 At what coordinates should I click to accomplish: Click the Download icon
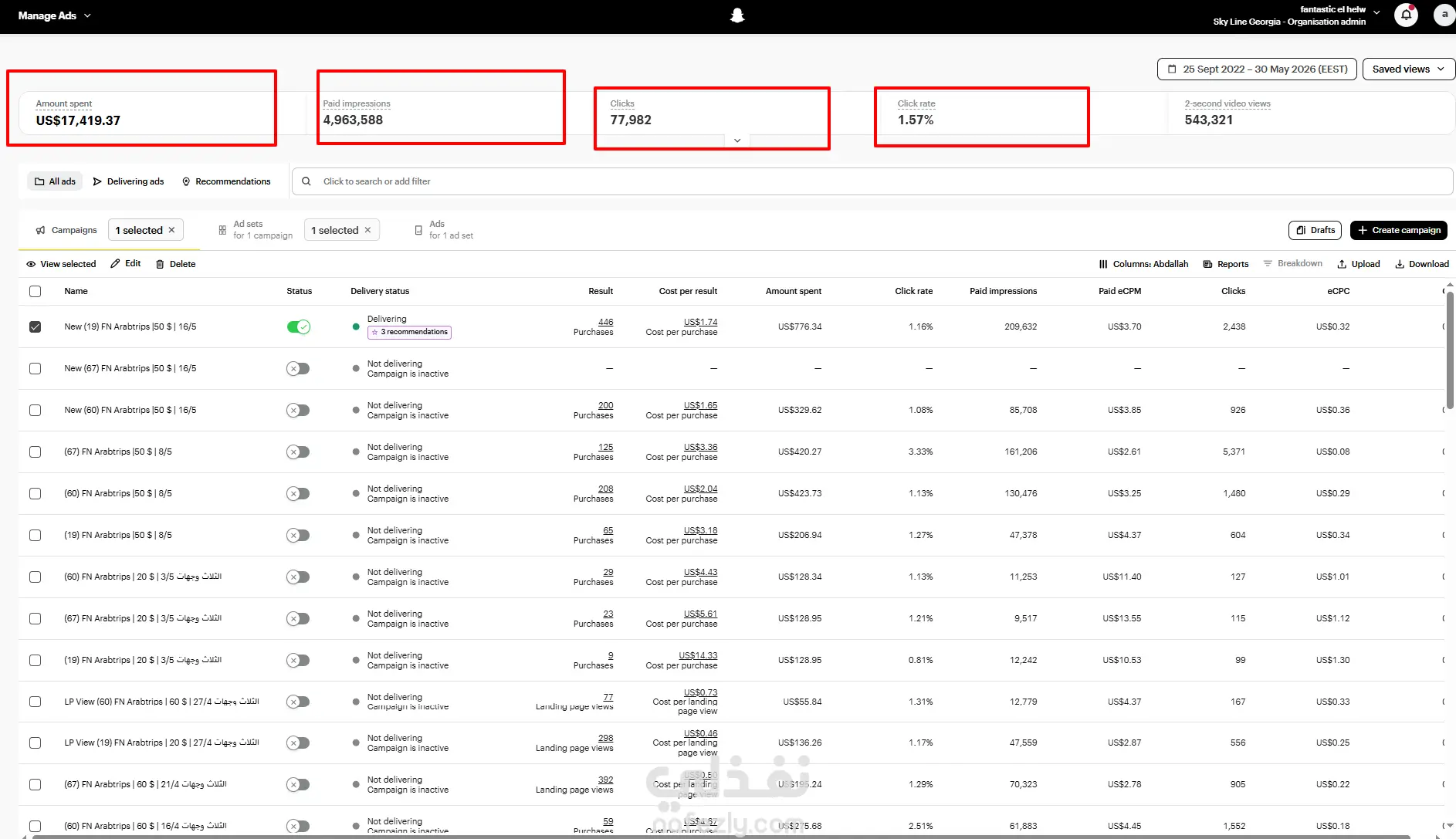(x=1400, y=264)
